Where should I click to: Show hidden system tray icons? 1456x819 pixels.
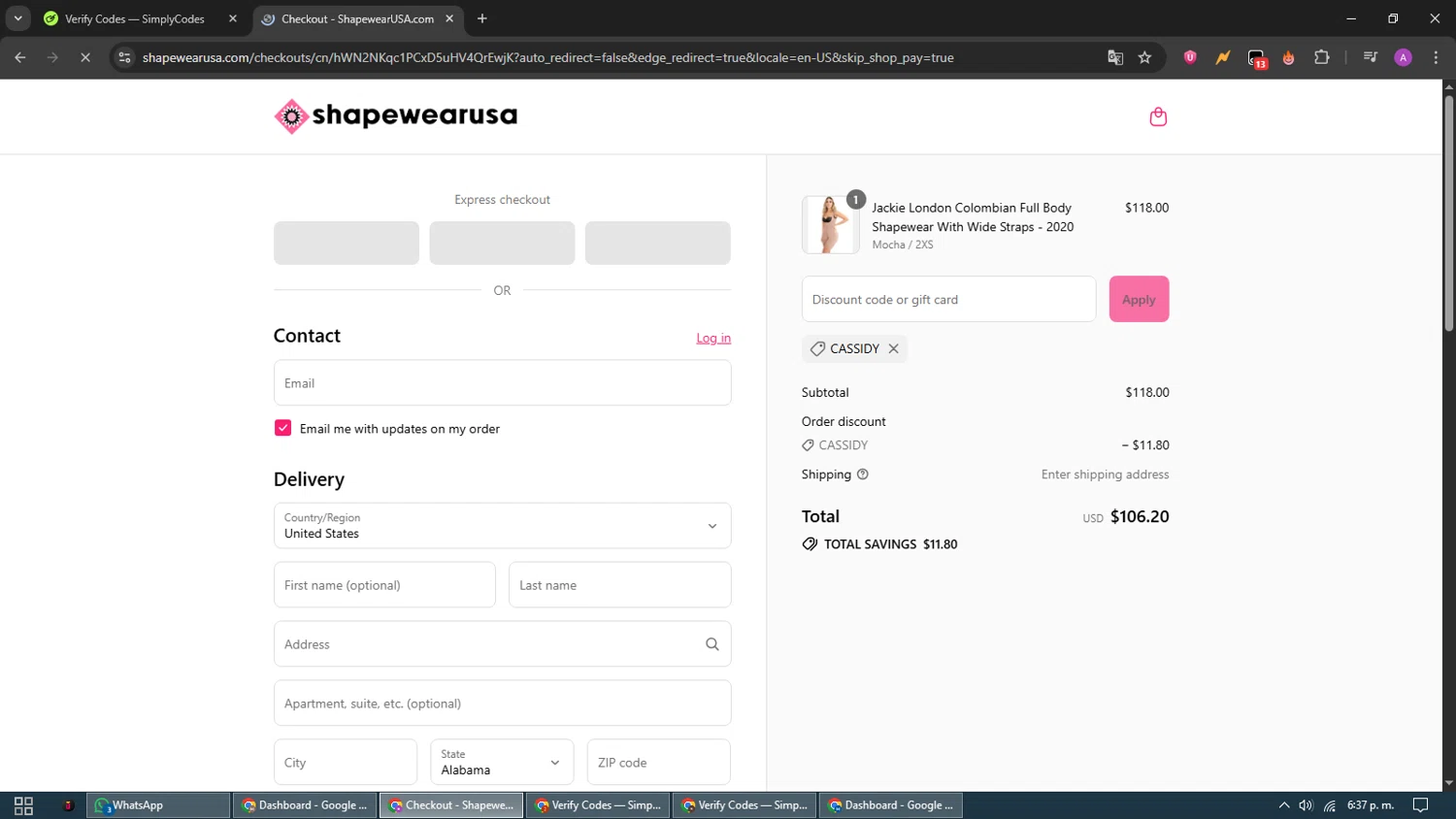(1283, 805)
